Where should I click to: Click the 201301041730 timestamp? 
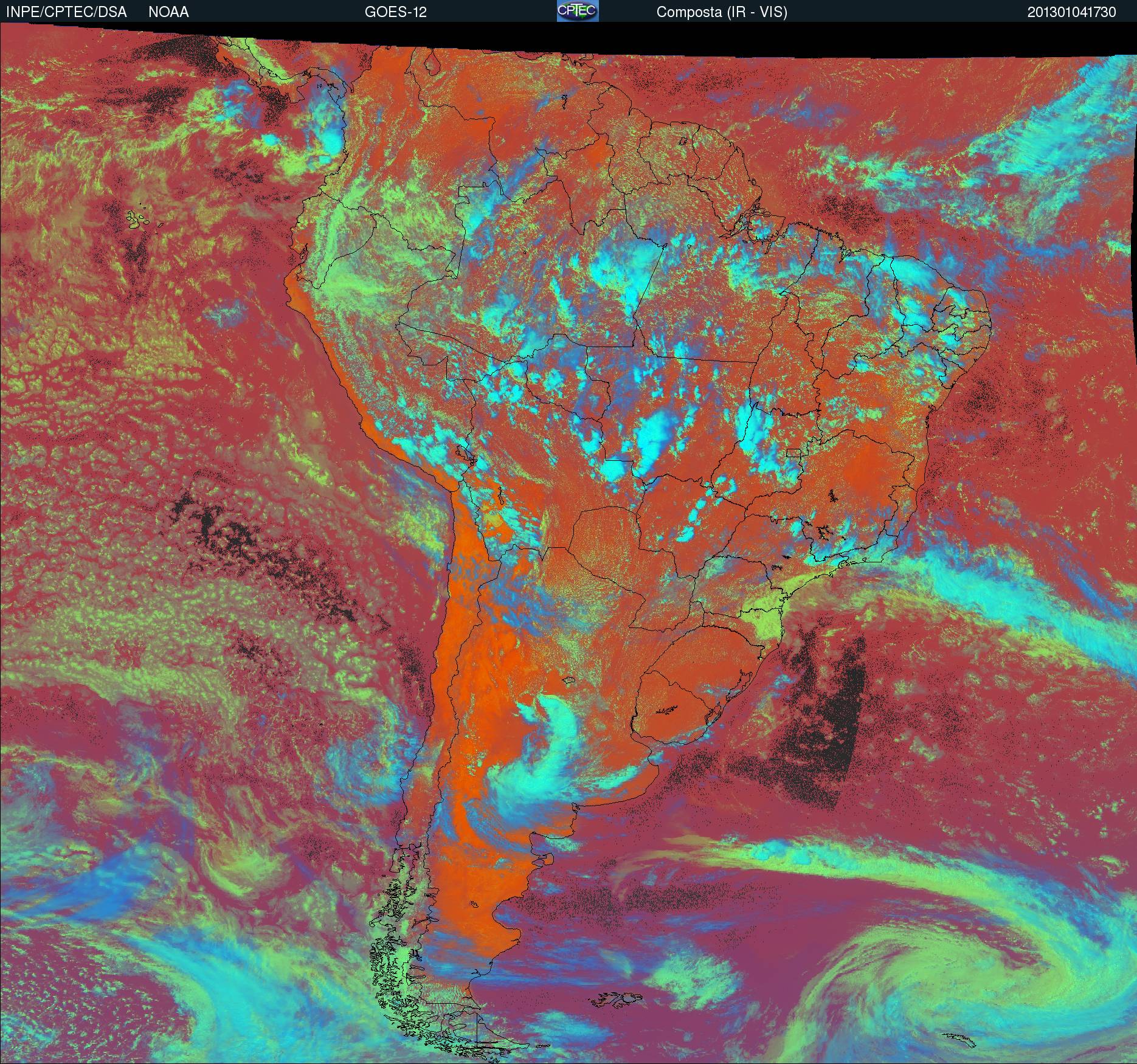(x=1072, y=12)
